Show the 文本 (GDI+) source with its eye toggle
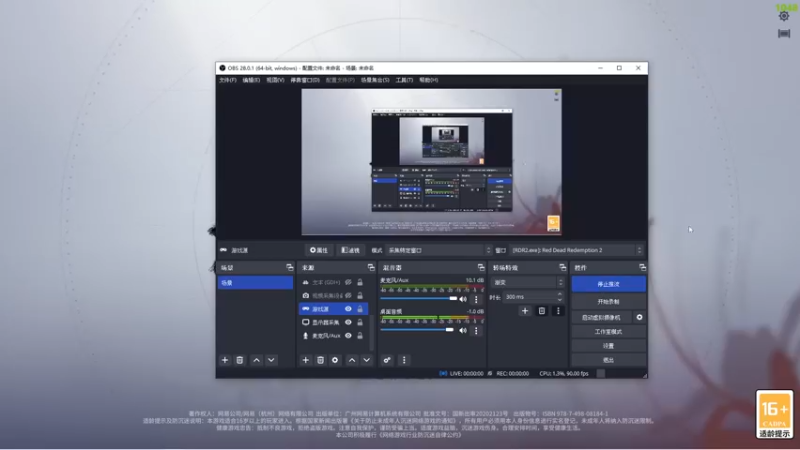The height and width of the screenshot is (450, 800). tap(348, 282)
